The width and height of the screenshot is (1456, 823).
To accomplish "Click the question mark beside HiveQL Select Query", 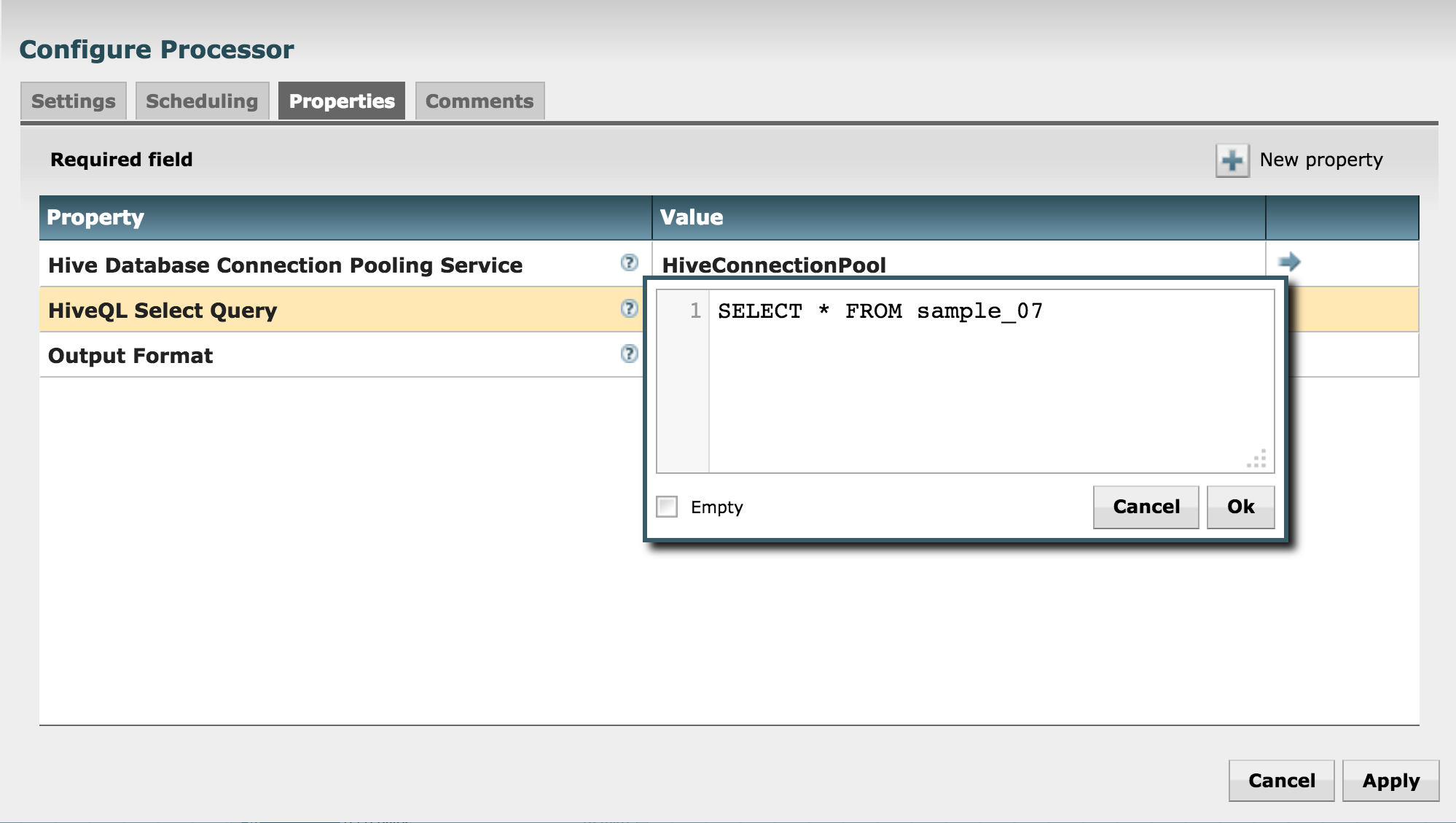I will pyautogui.click(x=628, y=309).
